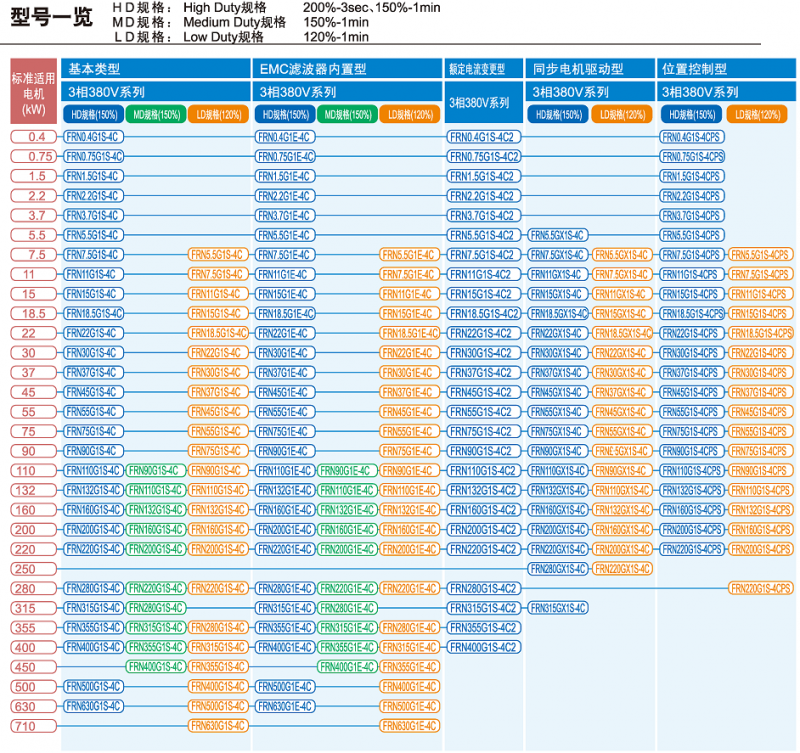Click the 型号一览 page title
Image resolution: width=800 pixels, height=753 pixels.
pyautogui.click(x=52, y=17)
